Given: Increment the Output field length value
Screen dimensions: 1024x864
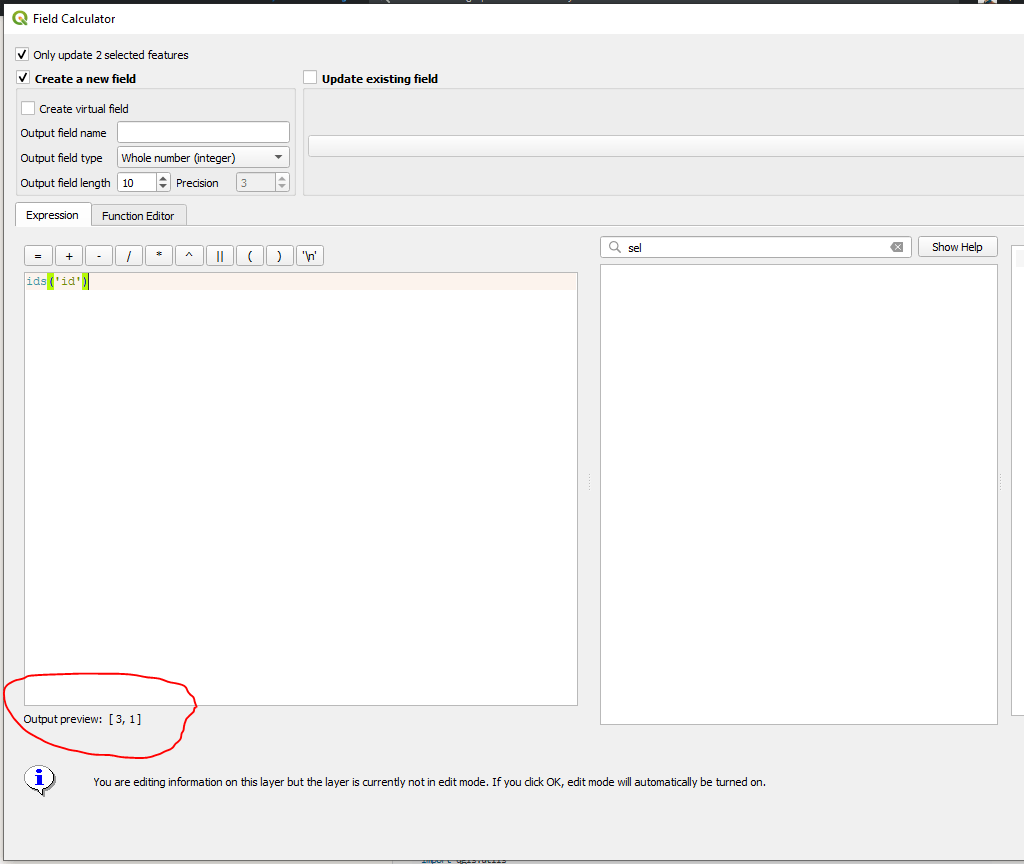Looking at the screenshot, I should 161,177.
